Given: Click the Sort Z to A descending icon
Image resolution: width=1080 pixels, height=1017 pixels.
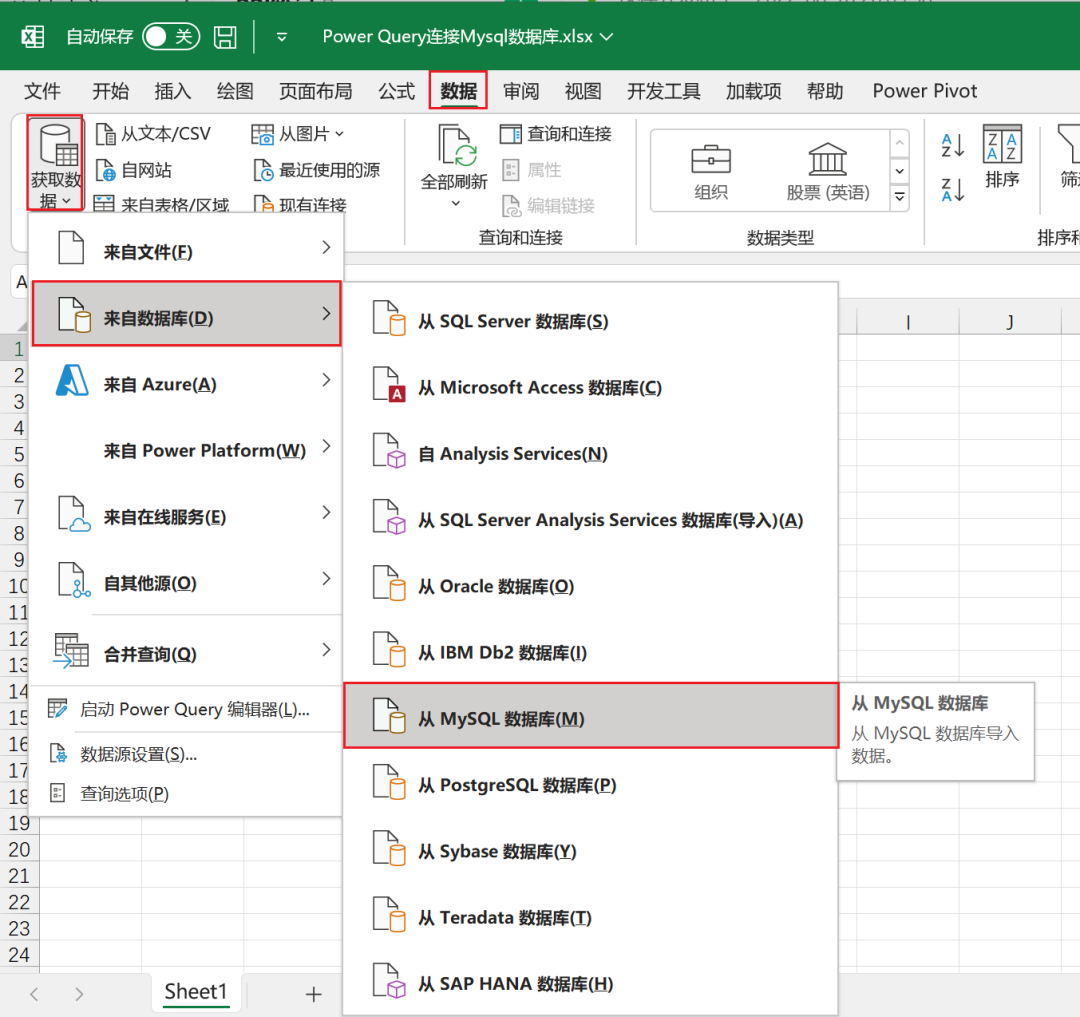Looking at the screenshot, I should click(x=953, y=189).
